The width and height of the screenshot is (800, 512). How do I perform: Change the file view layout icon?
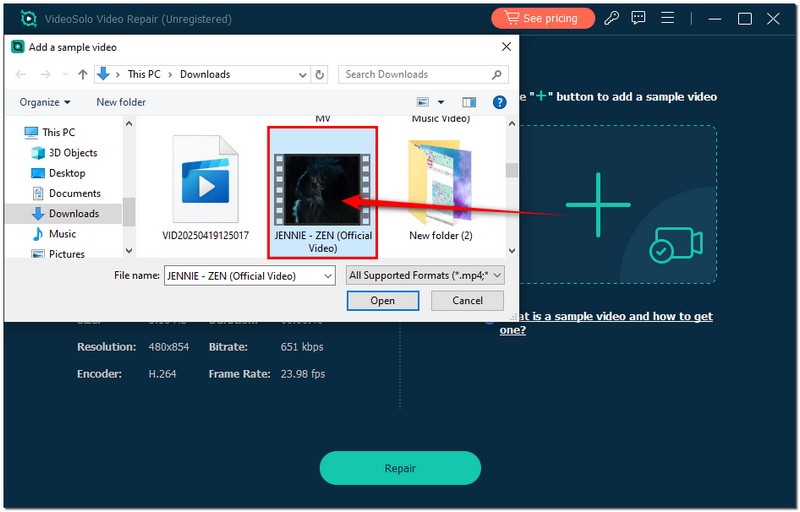[423, 102]
